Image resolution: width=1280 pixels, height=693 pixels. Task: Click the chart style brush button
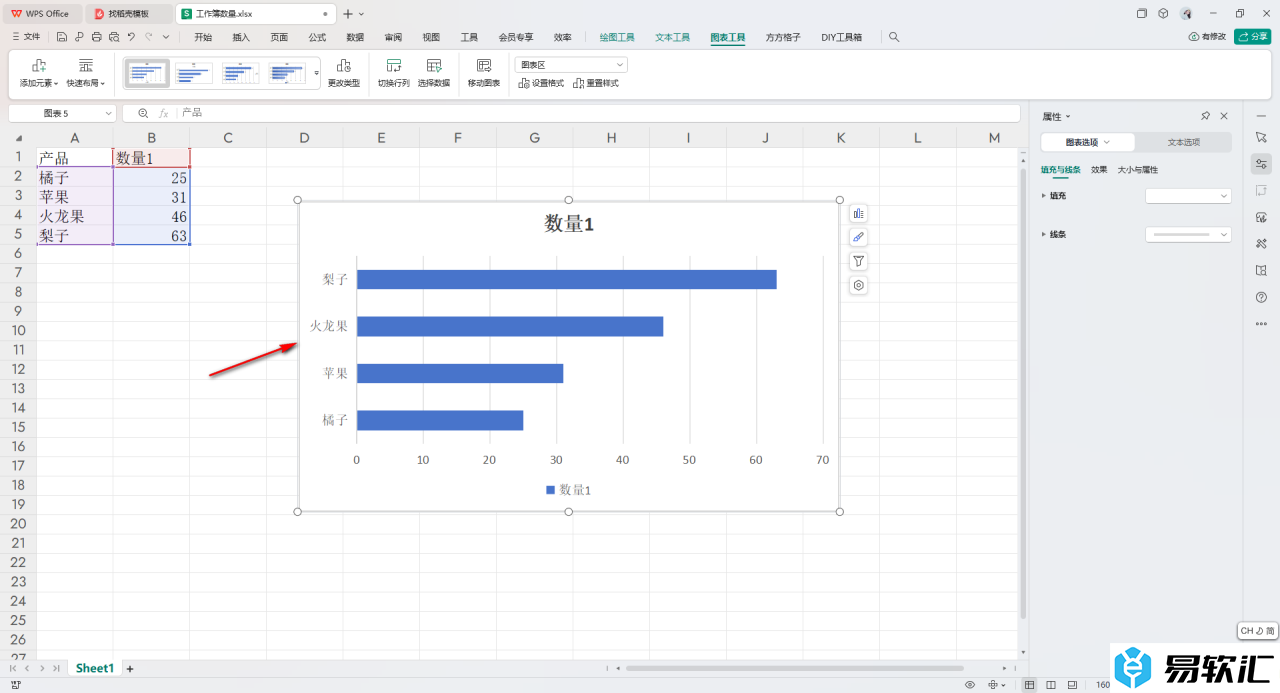click(858, 237)
